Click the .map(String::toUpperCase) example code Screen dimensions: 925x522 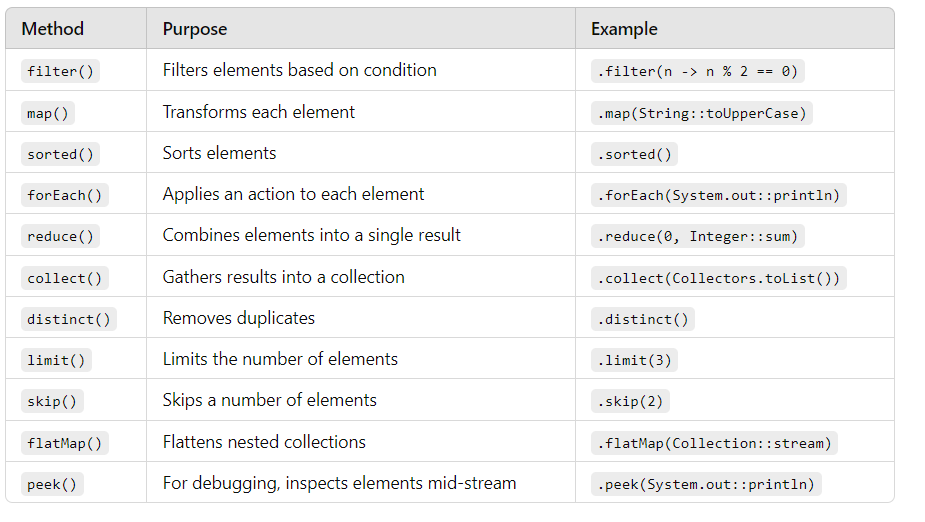tap(702, 113)
